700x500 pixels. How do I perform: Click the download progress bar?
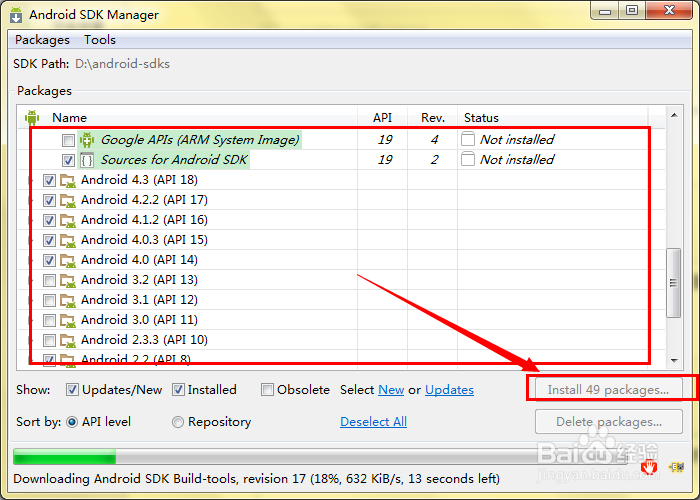[319, 457]
